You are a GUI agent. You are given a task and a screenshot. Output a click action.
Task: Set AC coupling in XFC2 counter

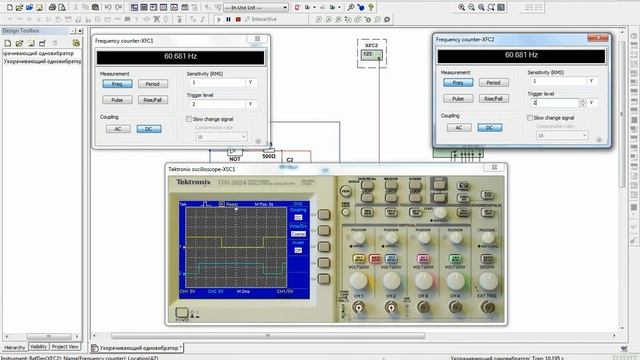point(459,128)
